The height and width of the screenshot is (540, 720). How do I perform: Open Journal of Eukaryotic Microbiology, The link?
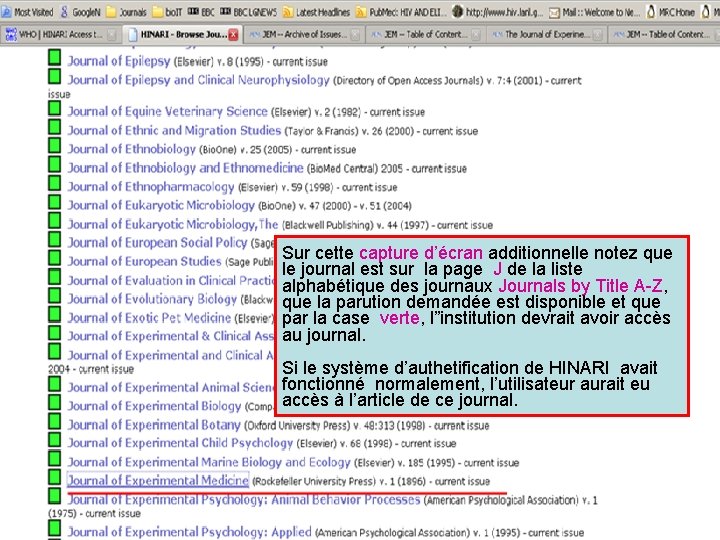pos(173,224)
